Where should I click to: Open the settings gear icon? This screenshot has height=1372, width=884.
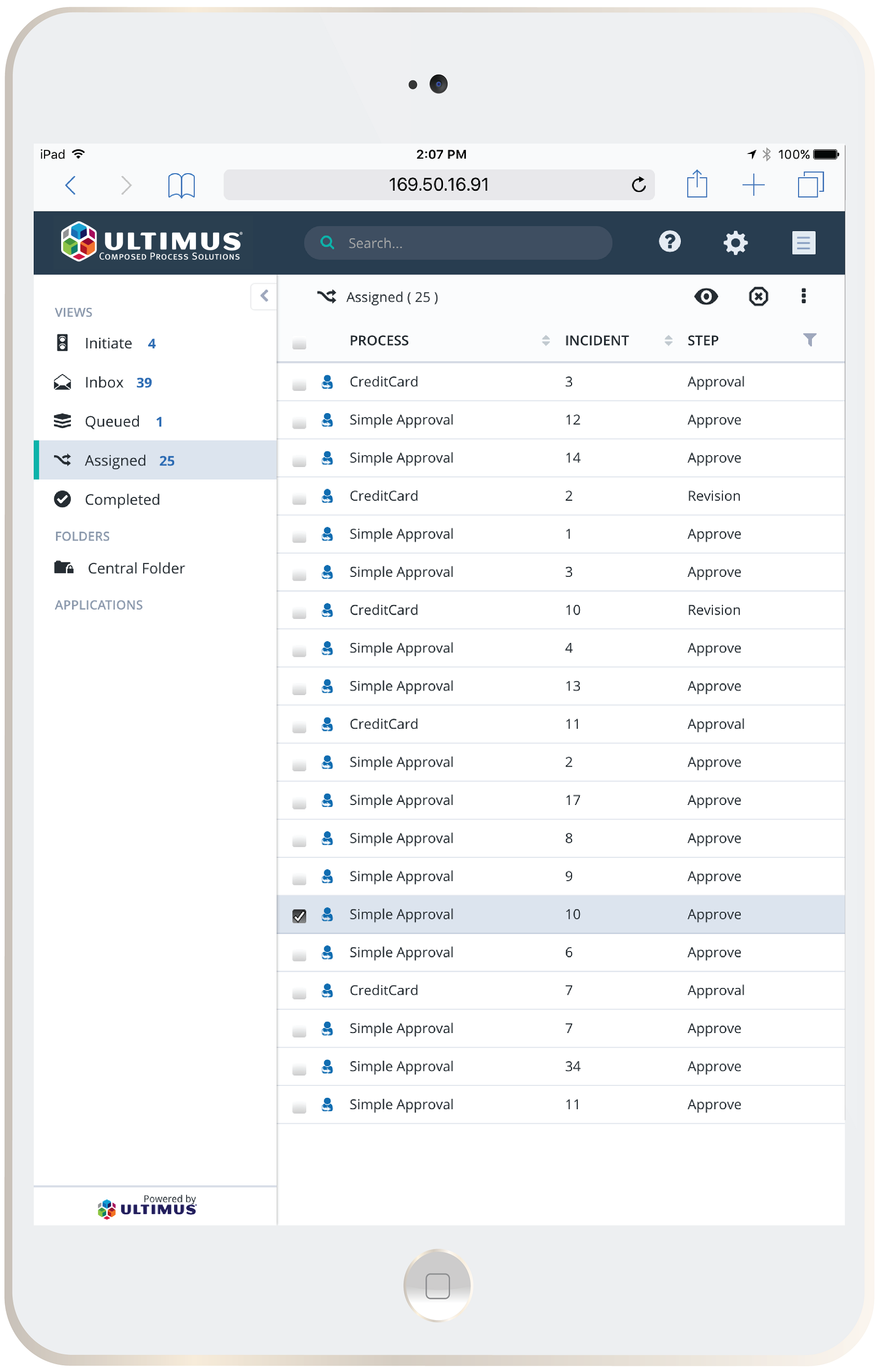click(x=735, y=243)
